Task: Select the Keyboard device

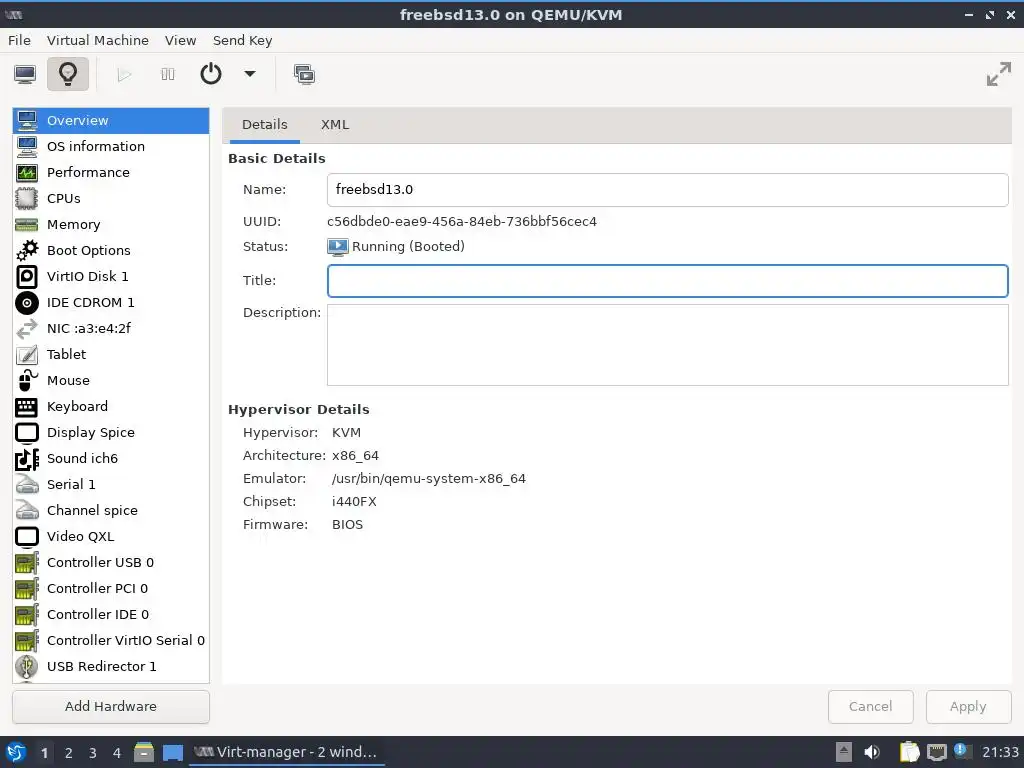Action: pyautogui.click(x=111, y=406)
